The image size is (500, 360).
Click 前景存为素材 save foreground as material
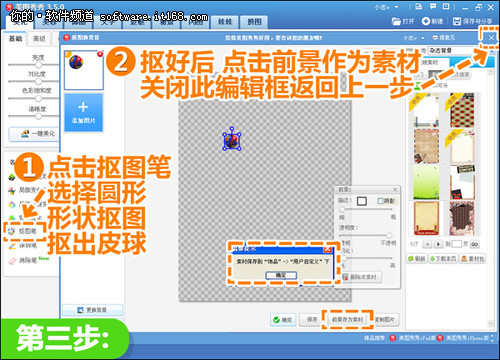tap(347, 319)
